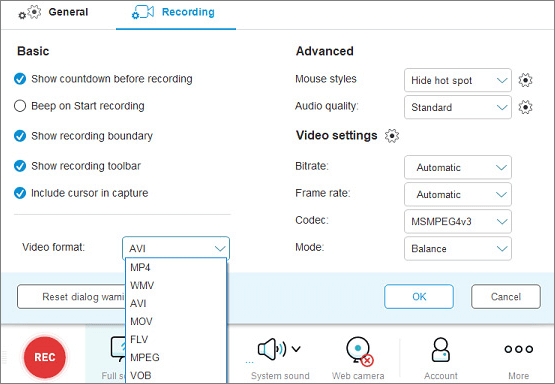Pick FLV from the format list

point(176,340)
